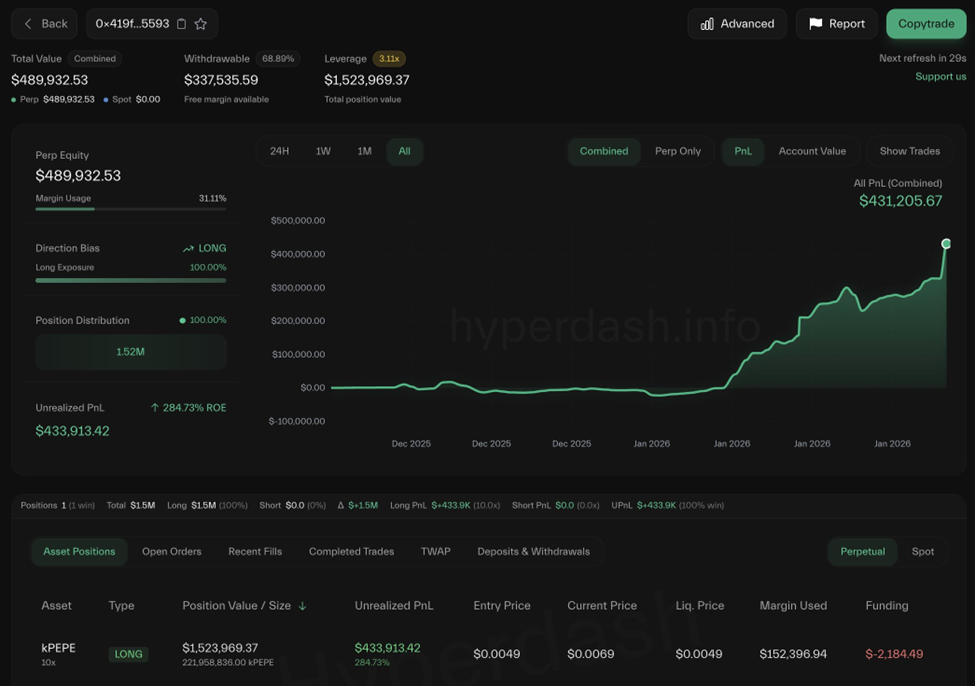The width and height of the screenshot is (975, 686).
Task: Open the Deposits & Withdrawals tab
Action: pos(533,551)
